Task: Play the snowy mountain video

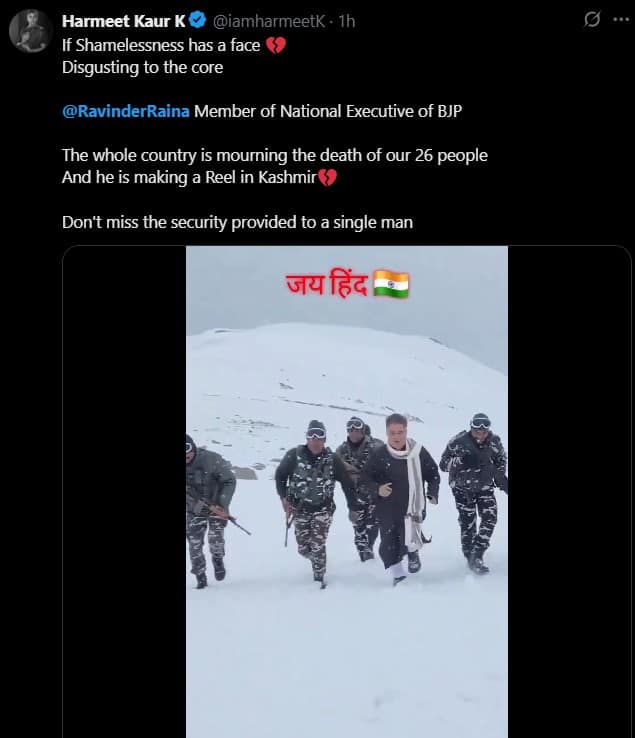Action: [x=347, y=491]
